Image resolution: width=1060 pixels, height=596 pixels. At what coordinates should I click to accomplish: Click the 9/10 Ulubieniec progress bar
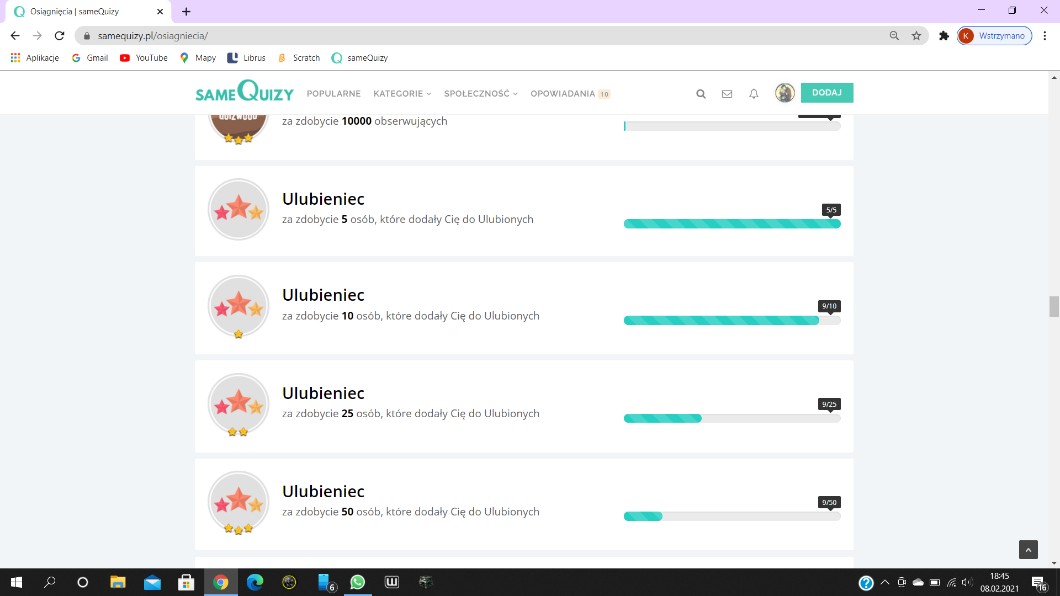(732, 320)
